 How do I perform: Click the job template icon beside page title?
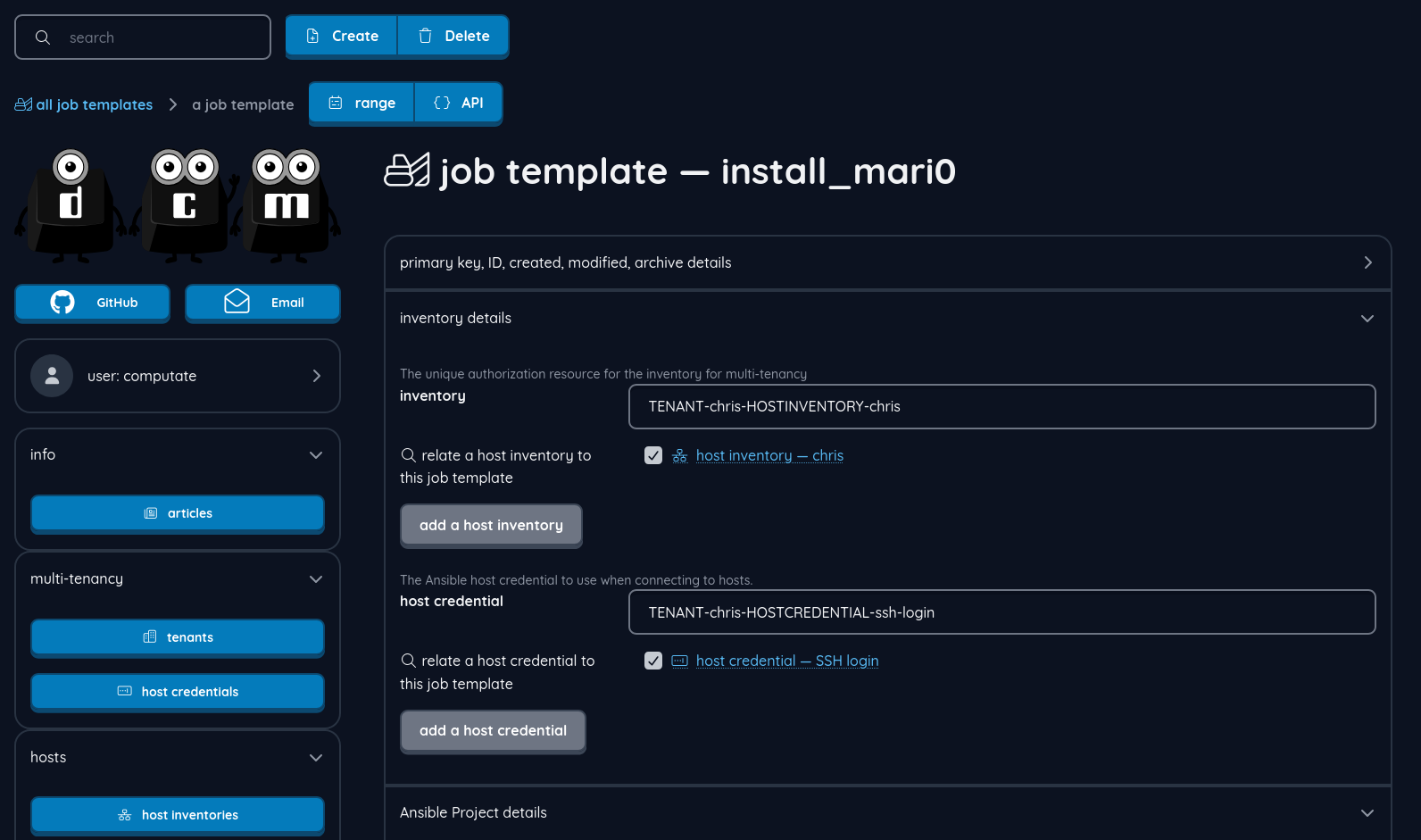click(x=407, y=170)
